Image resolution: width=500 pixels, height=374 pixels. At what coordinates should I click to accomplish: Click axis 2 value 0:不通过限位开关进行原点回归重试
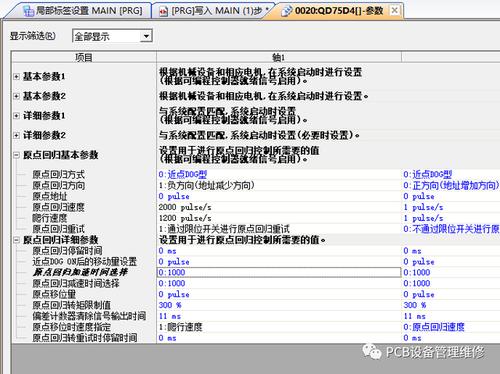tap(451, 229)
